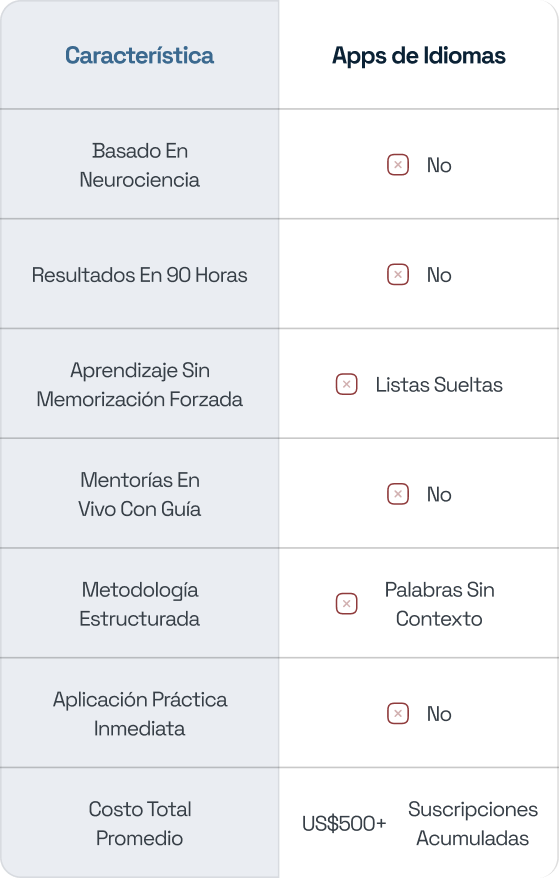Screen dimensions: 559x878
Task: Click the X icon in Basado En Neurociencia row
Action: (x=398, y=165)
